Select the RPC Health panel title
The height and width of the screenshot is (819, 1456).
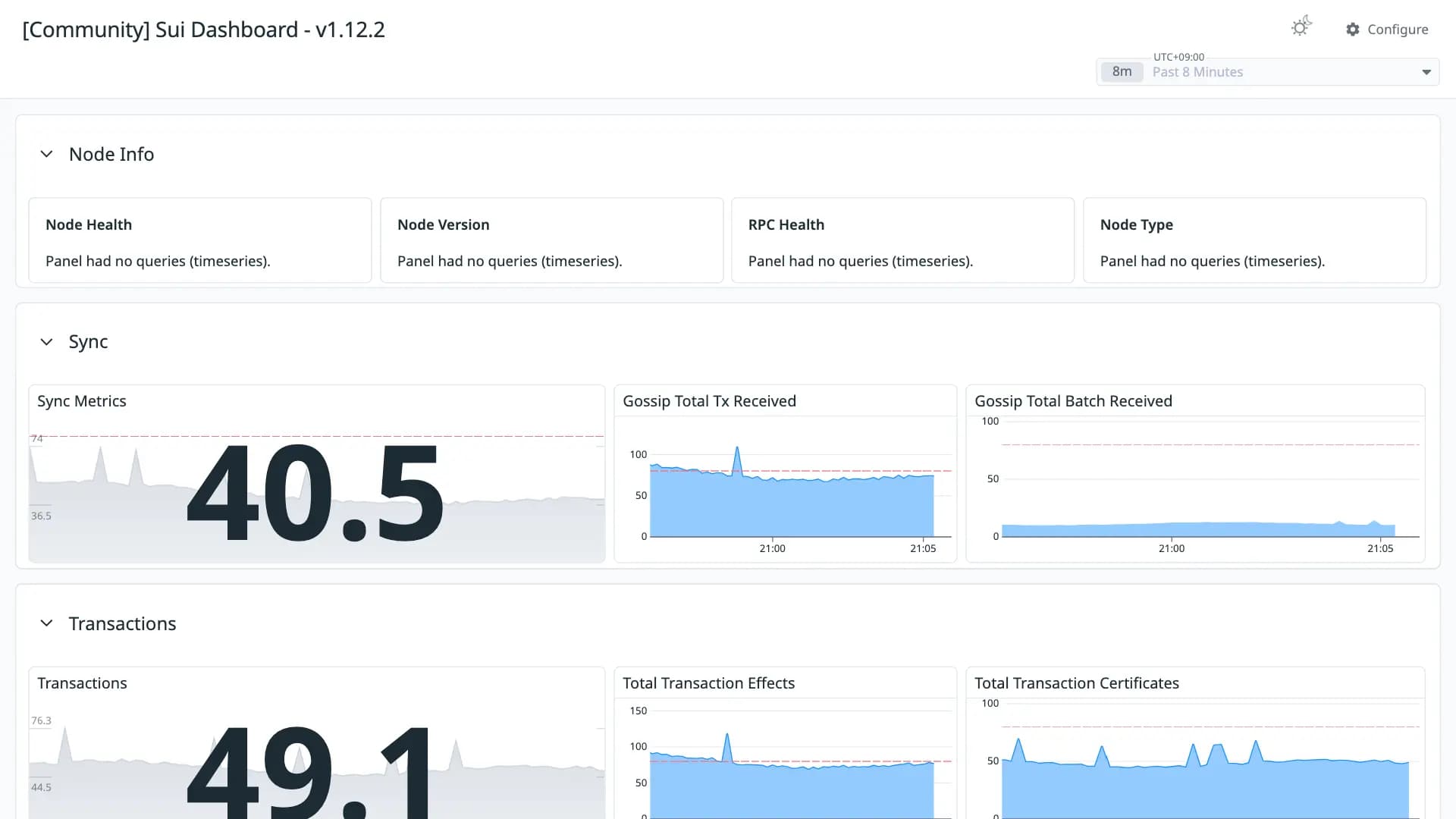pyautogui.click(x=786, y=224)
